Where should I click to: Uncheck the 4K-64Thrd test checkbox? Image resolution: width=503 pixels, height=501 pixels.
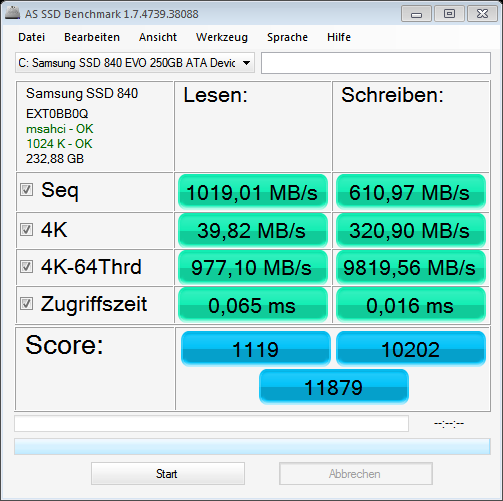26,266
